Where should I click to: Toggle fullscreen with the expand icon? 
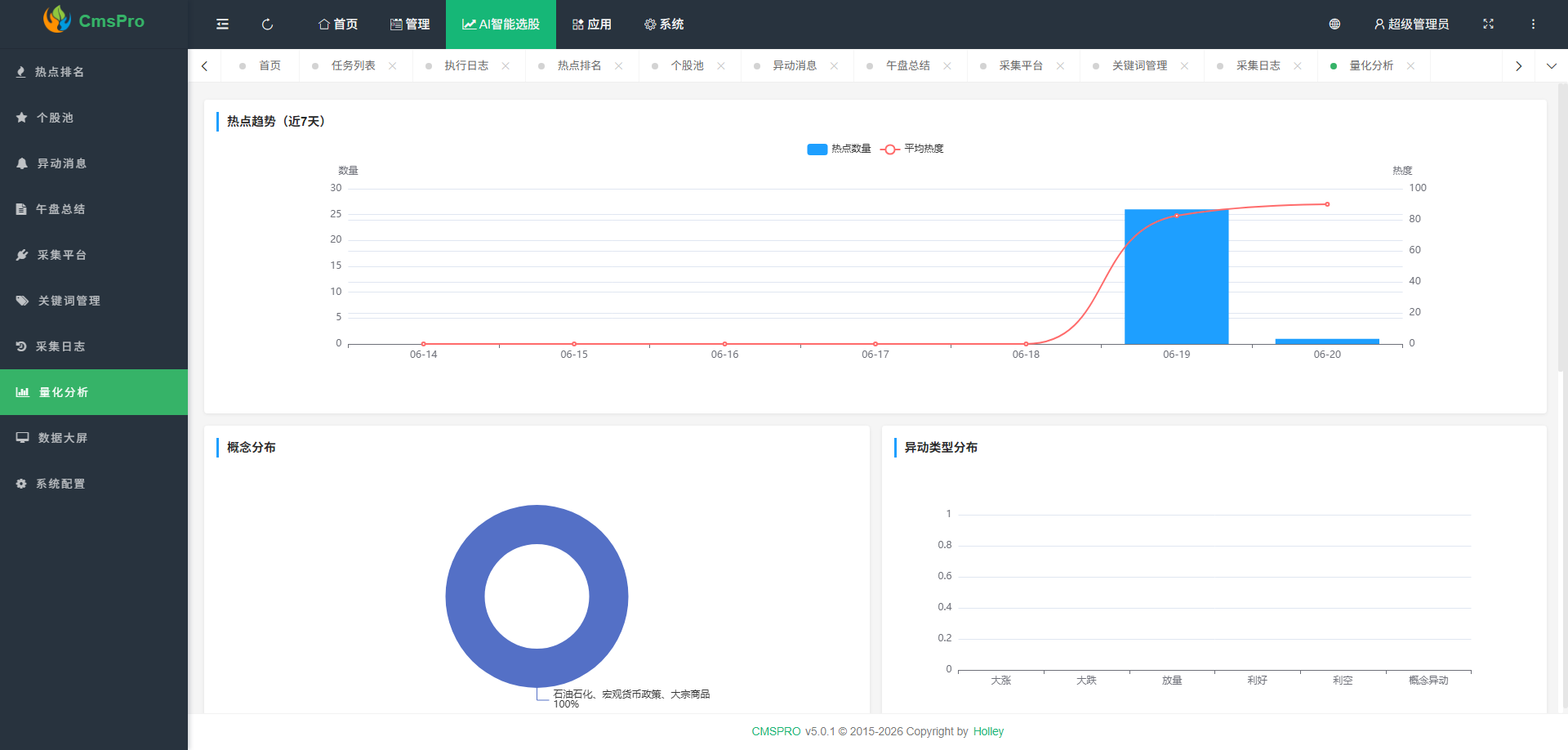click(1488, 25)
